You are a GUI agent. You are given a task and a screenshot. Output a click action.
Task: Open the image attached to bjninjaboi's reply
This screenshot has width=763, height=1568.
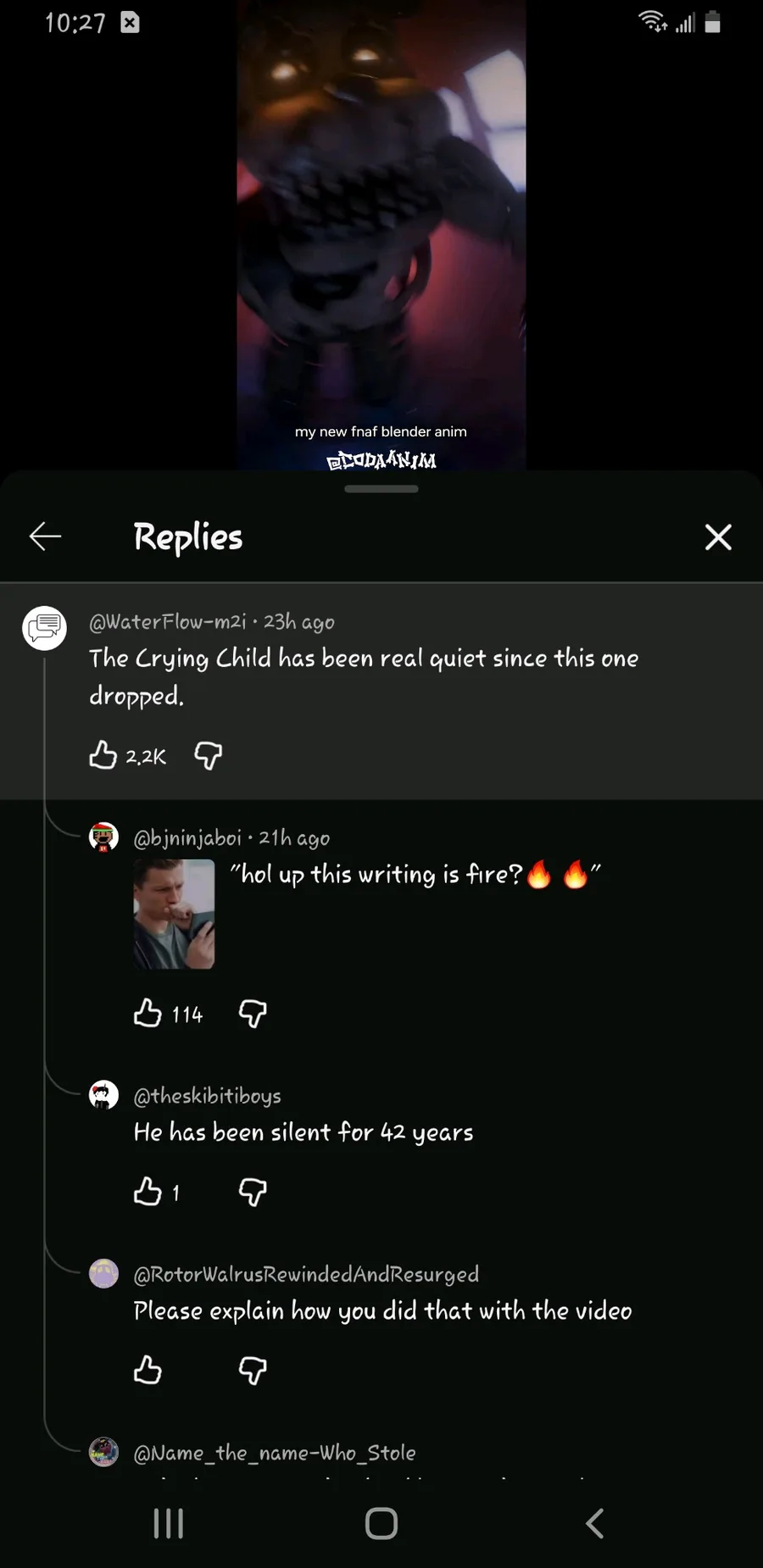(x=174, y=914)
